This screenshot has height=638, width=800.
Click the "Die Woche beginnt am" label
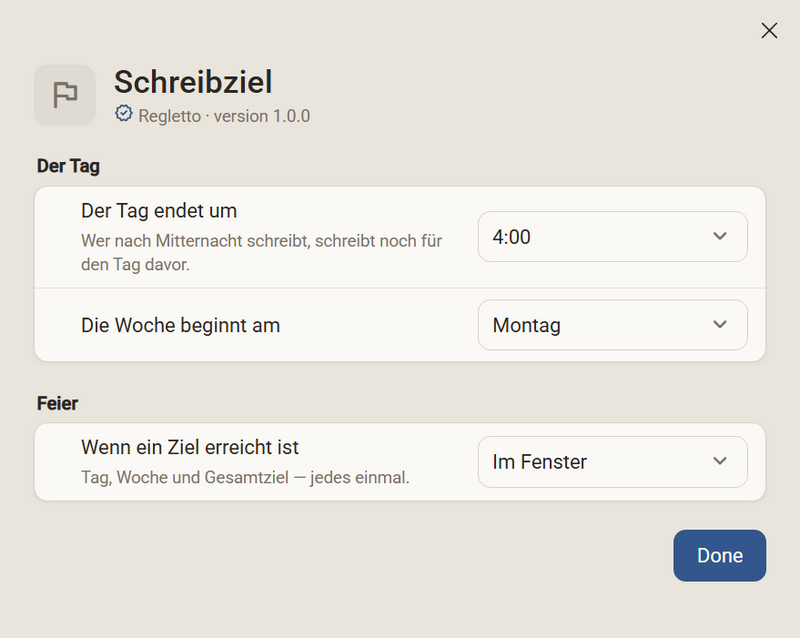pyautogui.click(x=181, y=326)
